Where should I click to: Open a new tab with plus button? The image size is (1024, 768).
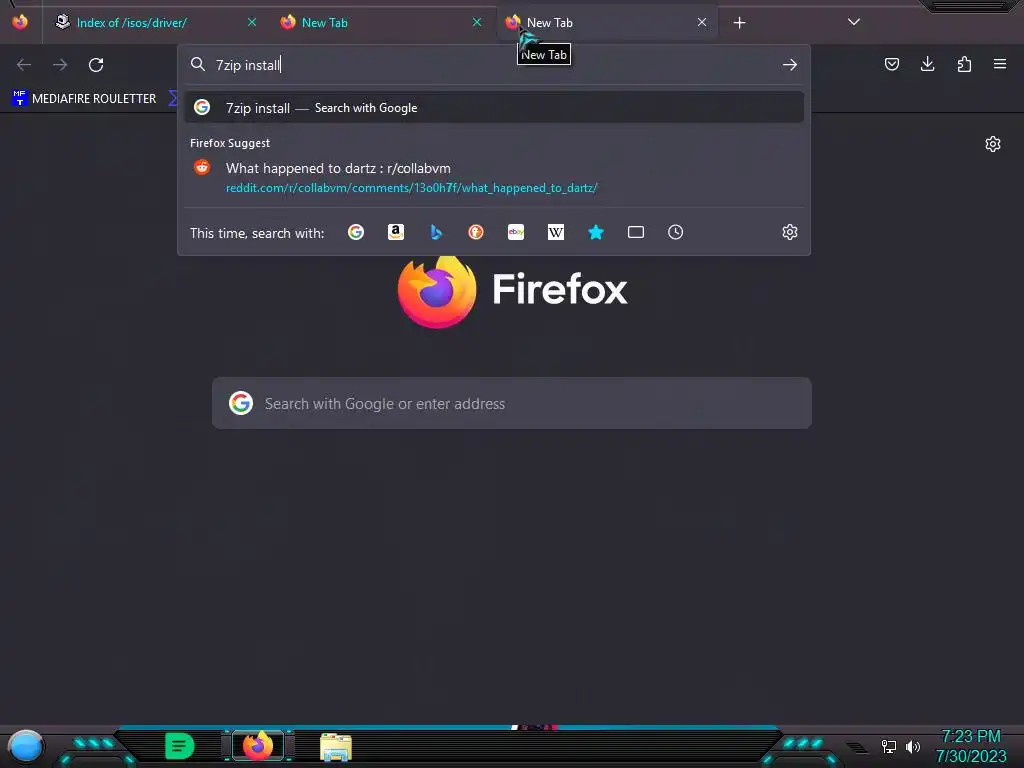(x=739, y=23)
